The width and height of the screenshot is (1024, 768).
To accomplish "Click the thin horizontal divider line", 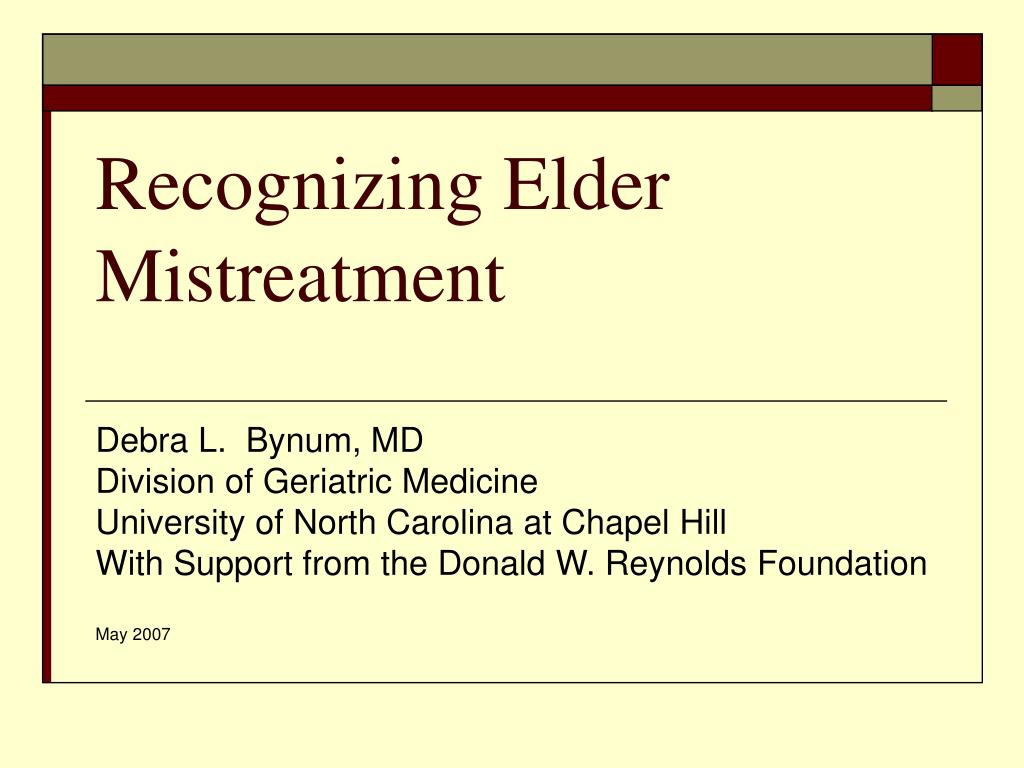I will tap(516, 401).
